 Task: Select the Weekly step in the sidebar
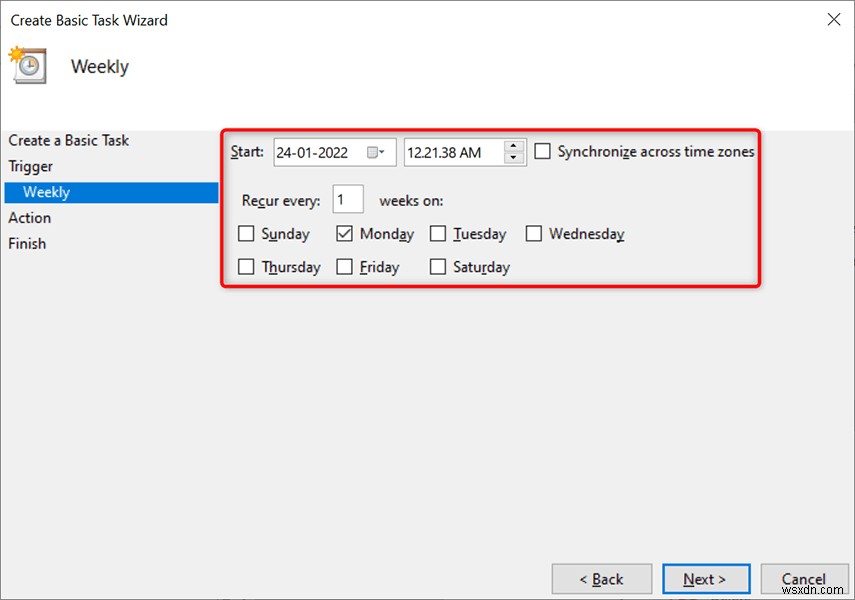click(x=46, y=192)
